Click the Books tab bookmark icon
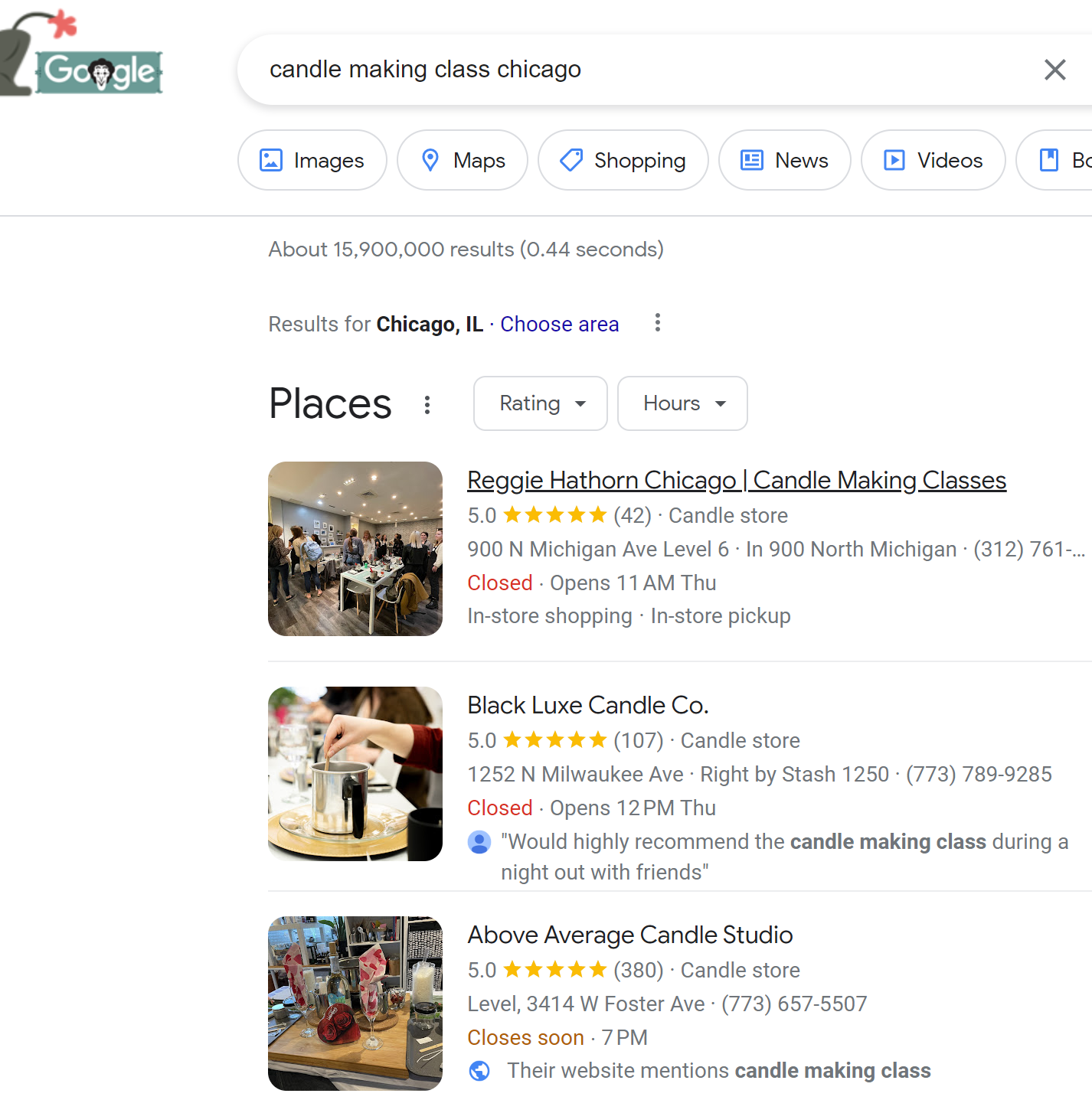 (x=1048, y=160)
